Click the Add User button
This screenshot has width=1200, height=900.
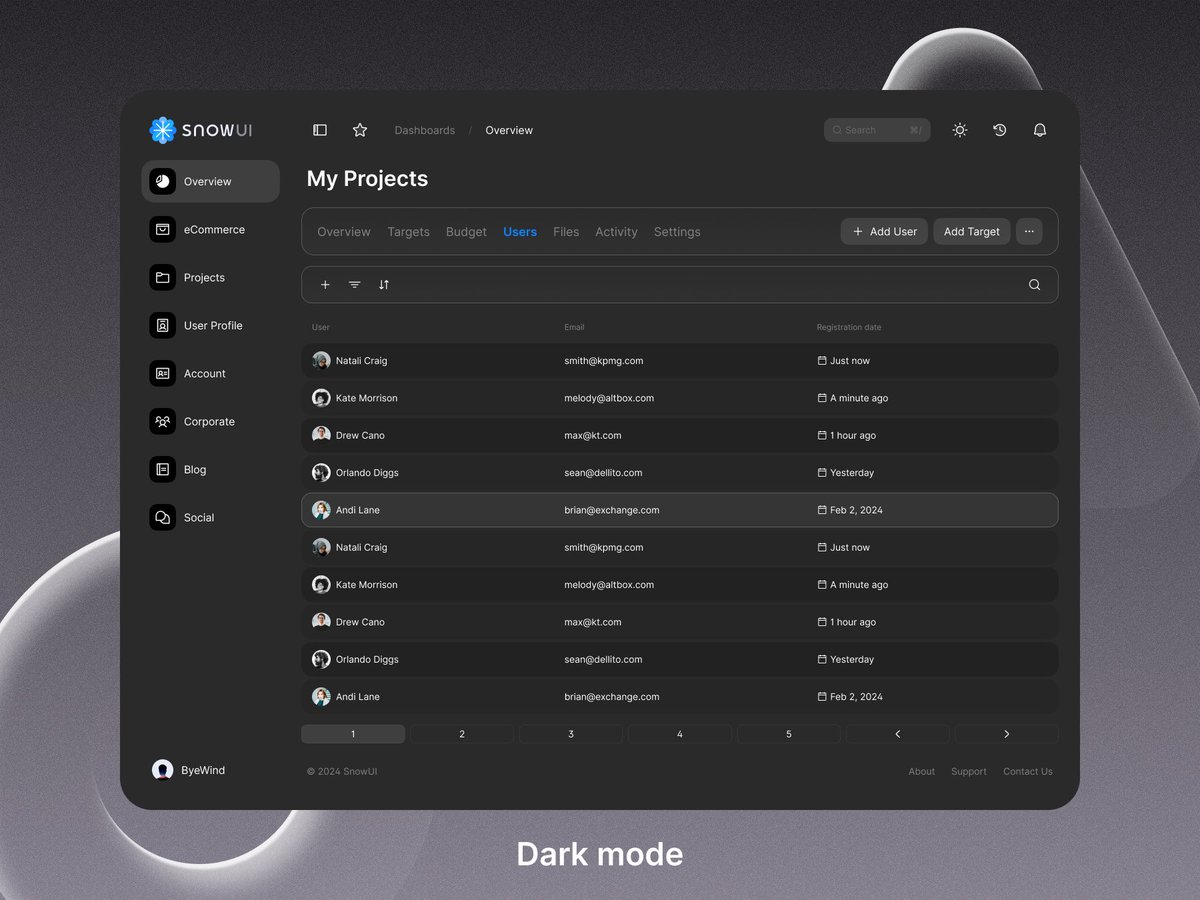[884, 231]
